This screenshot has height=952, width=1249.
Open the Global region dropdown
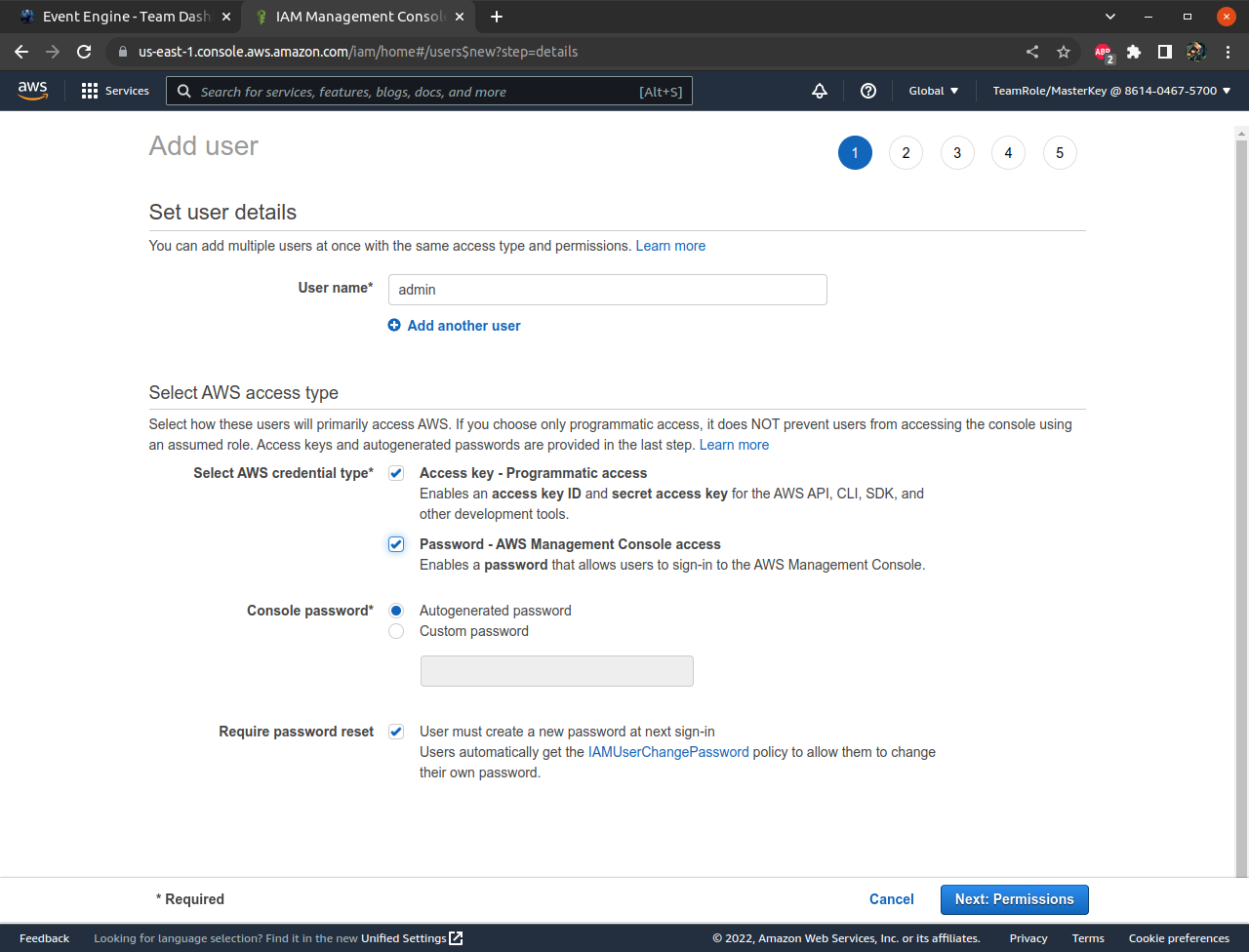click(934, 91)
